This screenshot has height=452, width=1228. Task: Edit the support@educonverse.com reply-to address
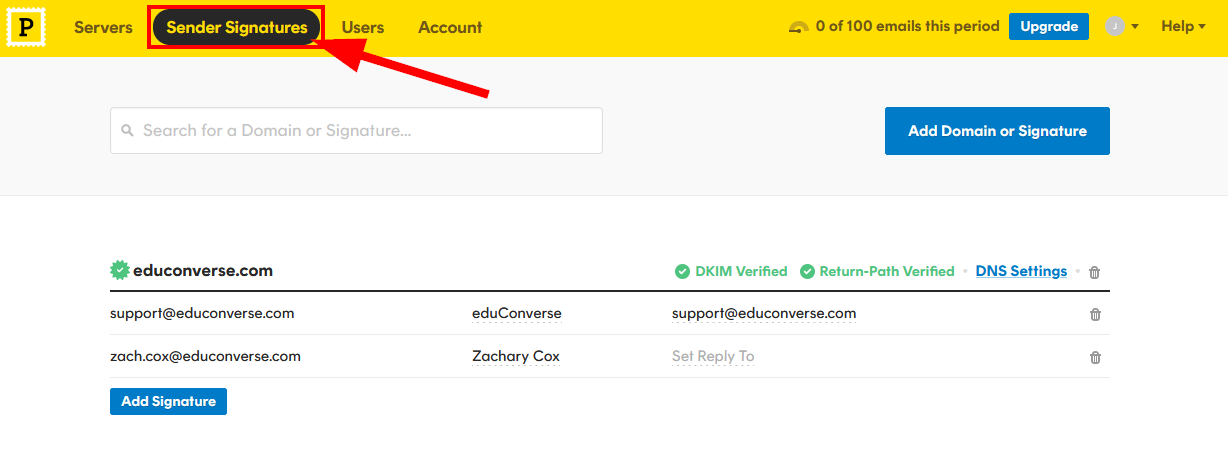pos(764,313)
